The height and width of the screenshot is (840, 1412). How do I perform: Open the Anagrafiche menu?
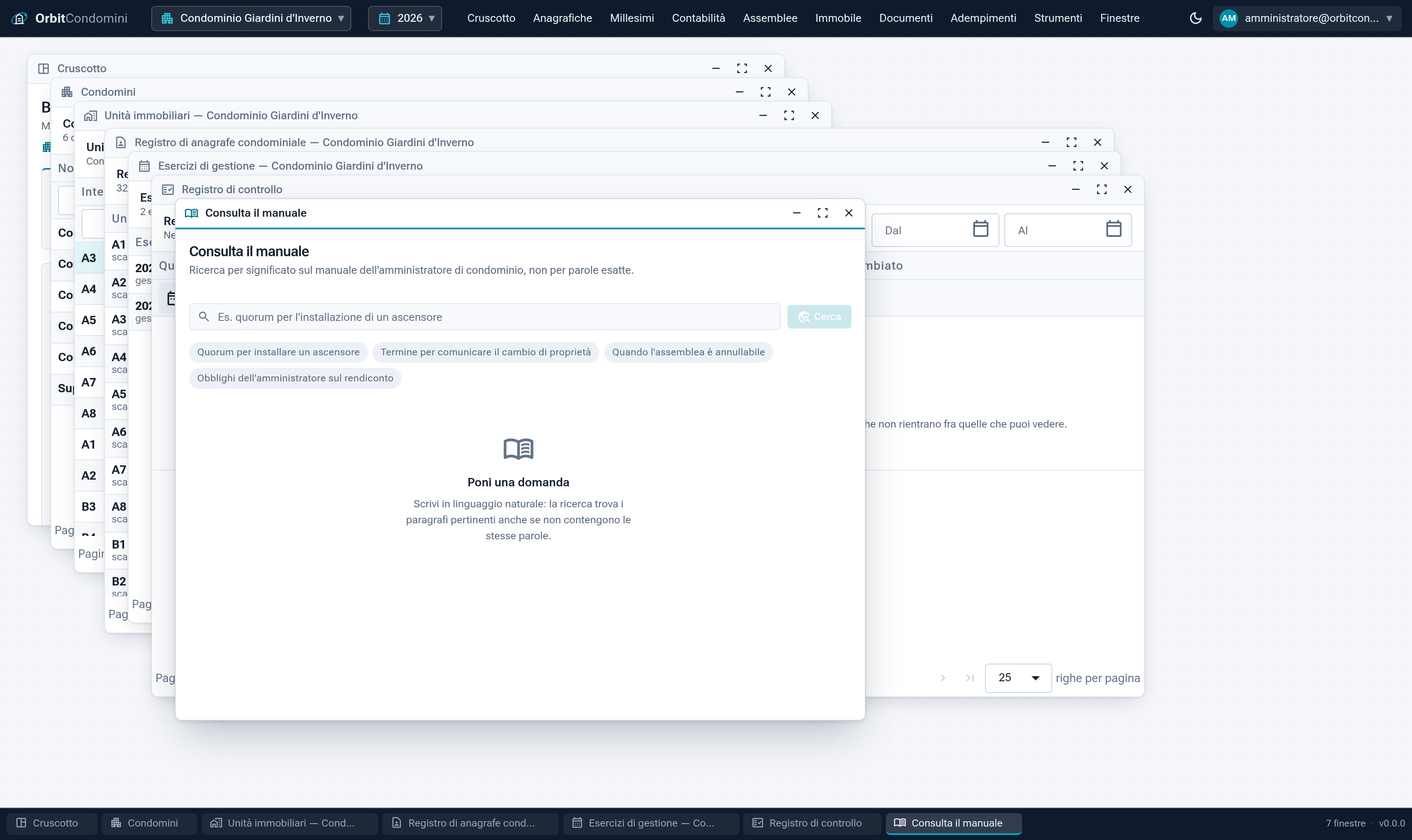(562, 18)
